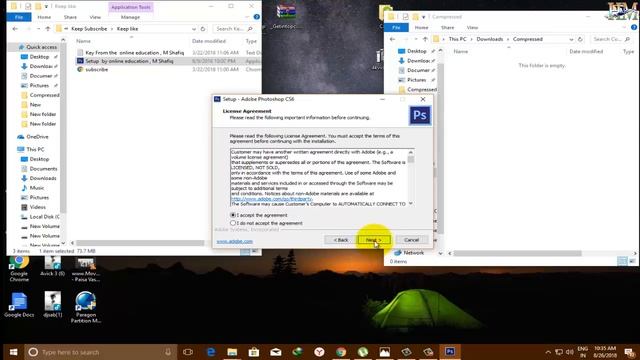640x360 pixels.
Task: Open File Explorer from the taskbar
Action: [x=232, y=352]
